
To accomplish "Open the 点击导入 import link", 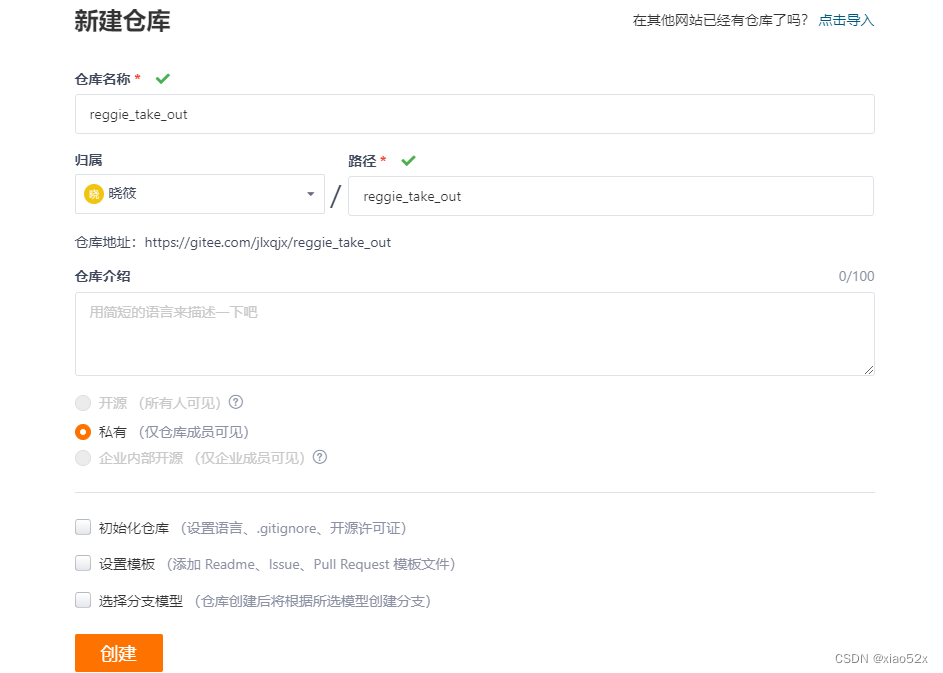I will click(x=846, y=19).
